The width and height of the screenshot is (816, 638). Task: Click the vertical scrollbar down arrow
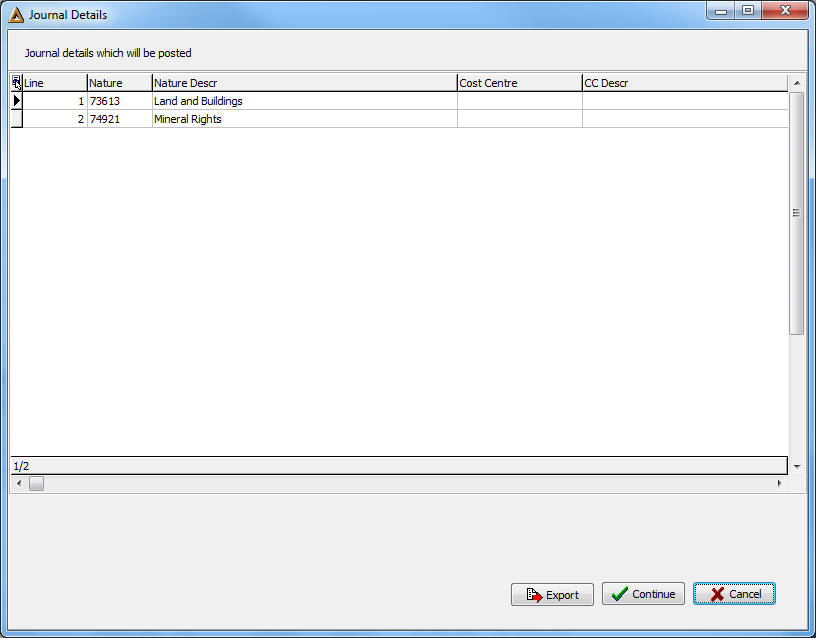click(797, 466)
